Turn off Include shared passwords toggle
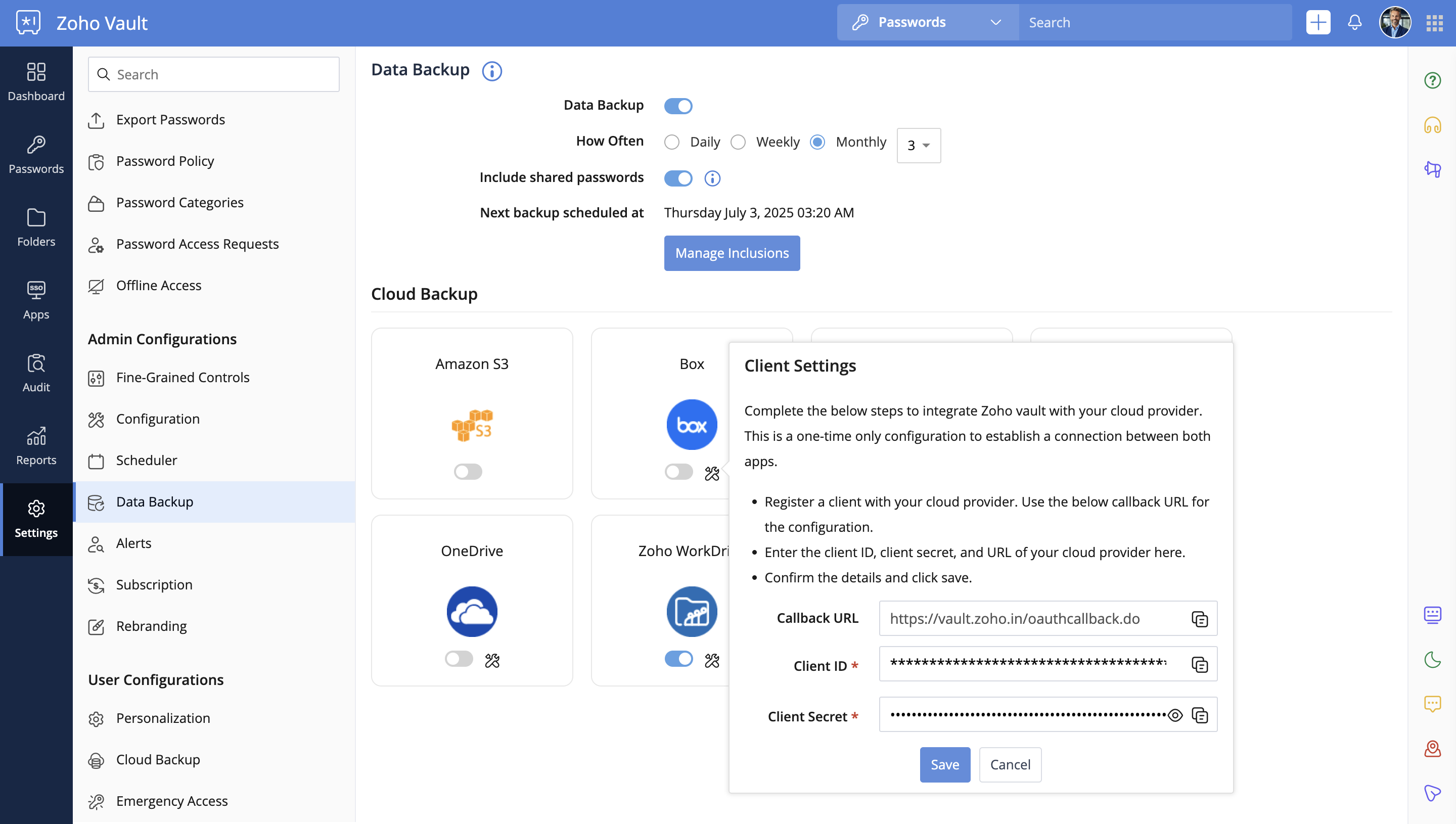 click(x=678, y=178)
